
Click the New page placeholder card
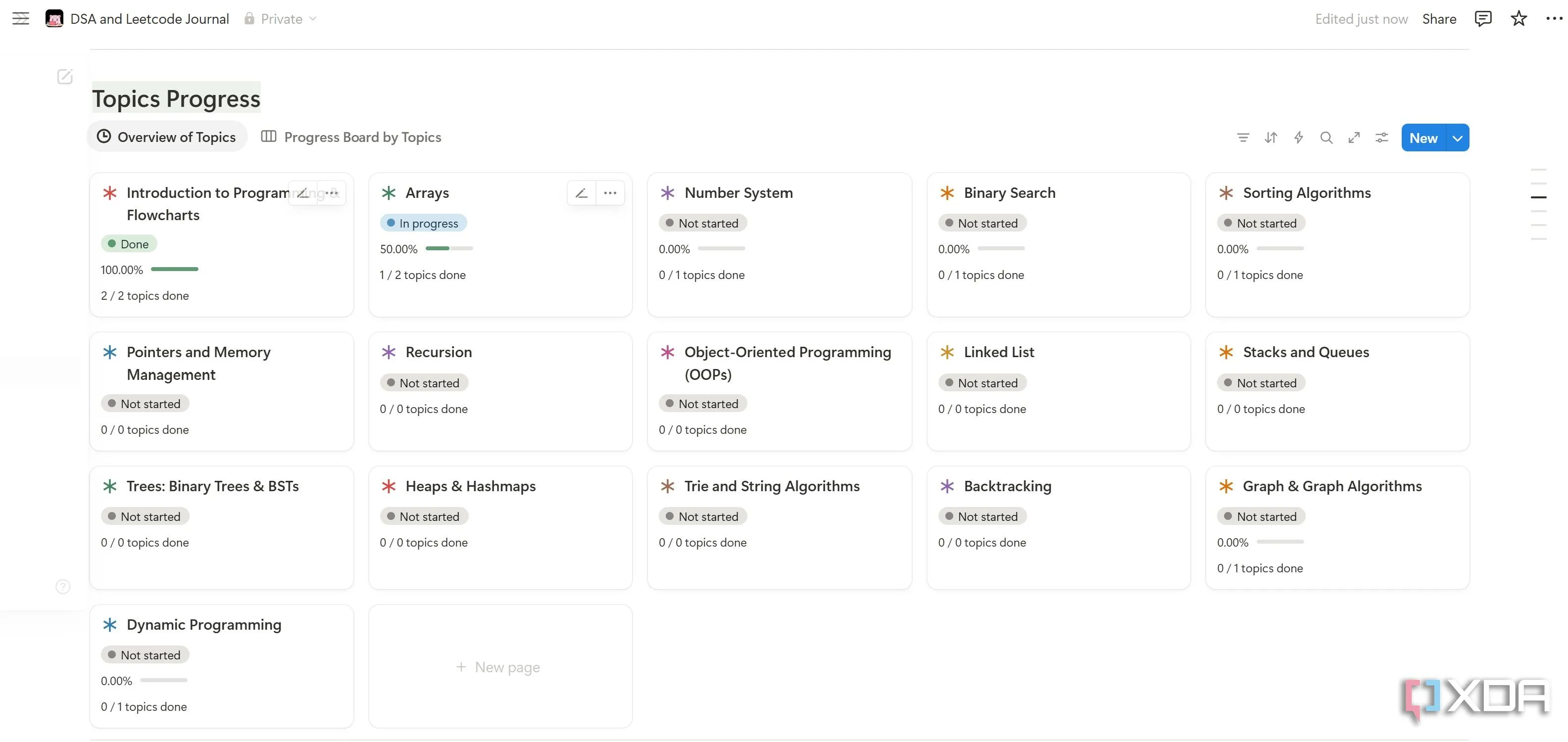tap(499, 667)
